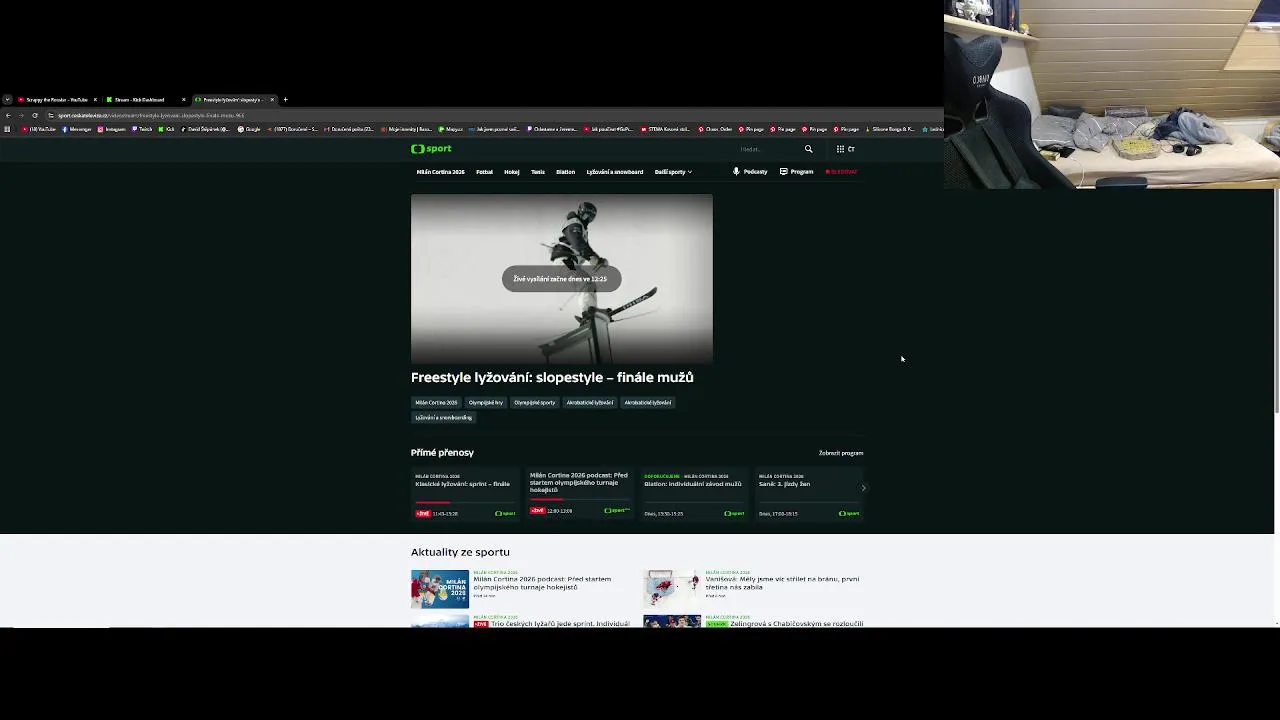Click the slopestyle video player thumbnail

point(562,278)
